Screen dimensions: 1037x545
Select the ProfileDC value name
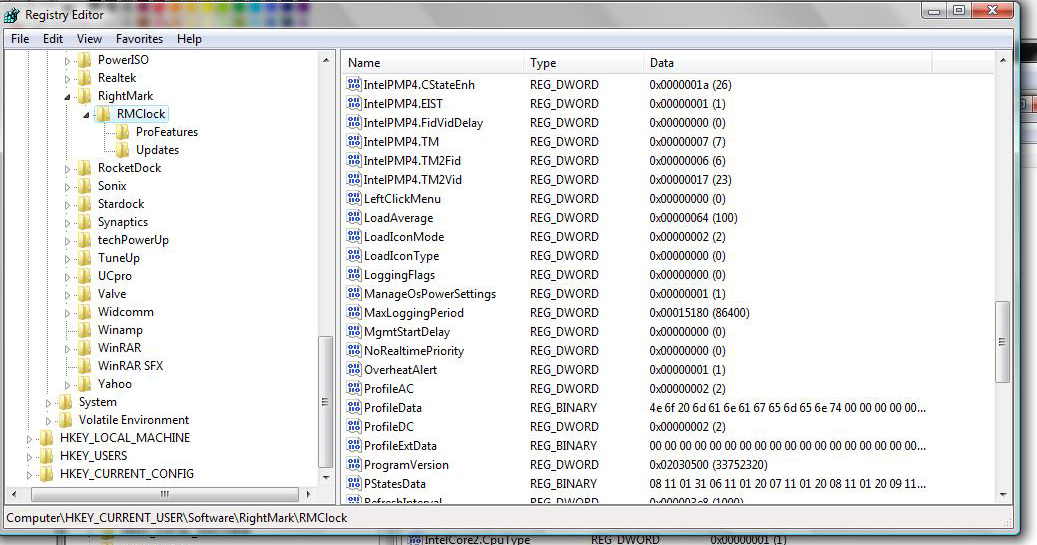(x=389, y=427)
